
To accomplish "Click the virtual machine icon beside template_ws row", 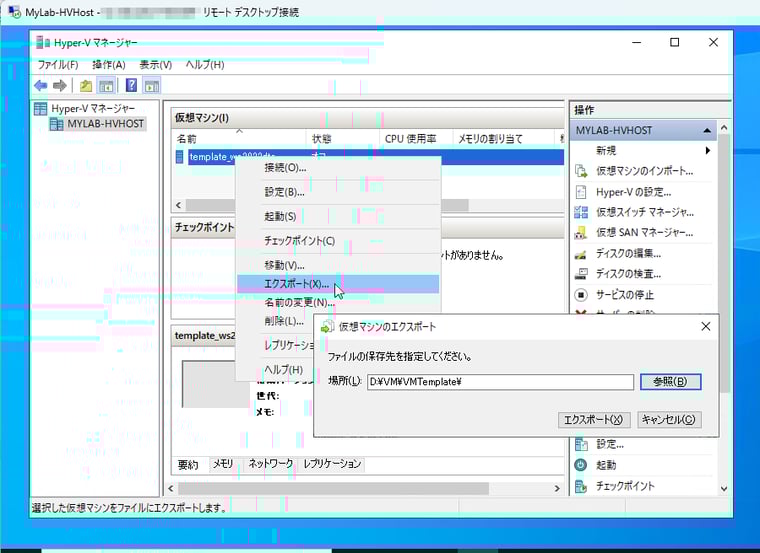I will pos(180,157).
